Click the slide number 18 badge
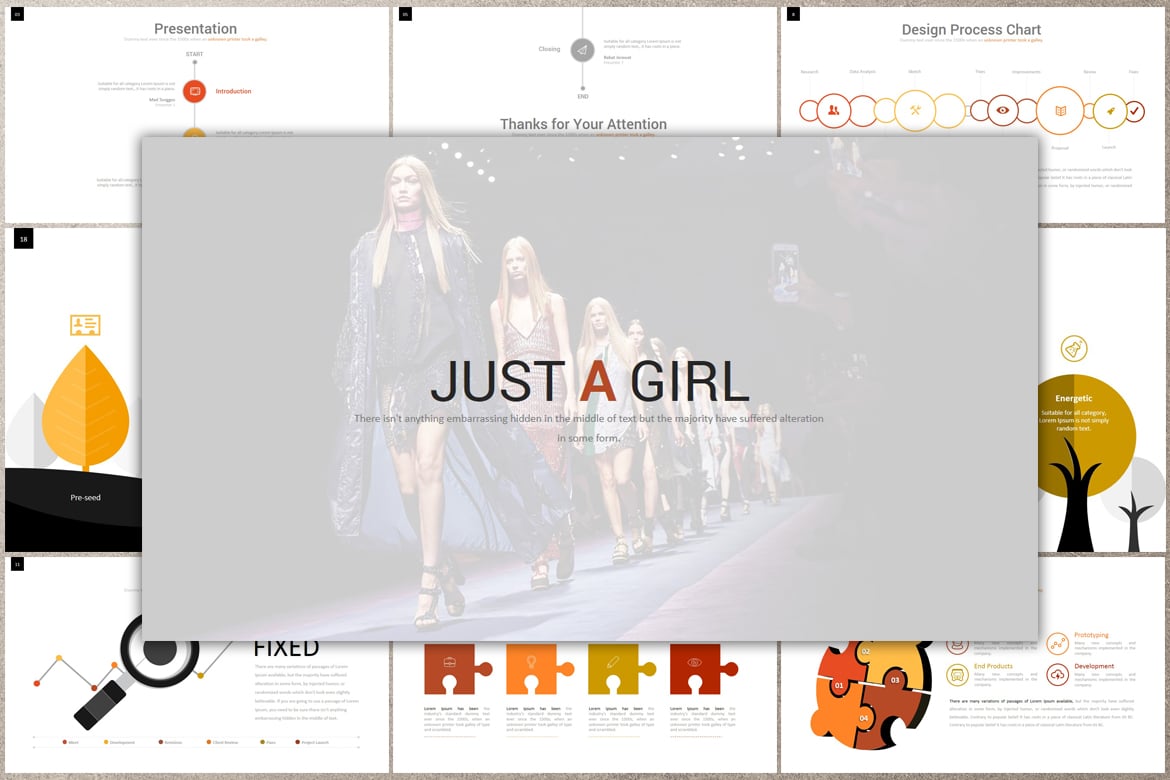1170x780 pixels. pos(23,239)
